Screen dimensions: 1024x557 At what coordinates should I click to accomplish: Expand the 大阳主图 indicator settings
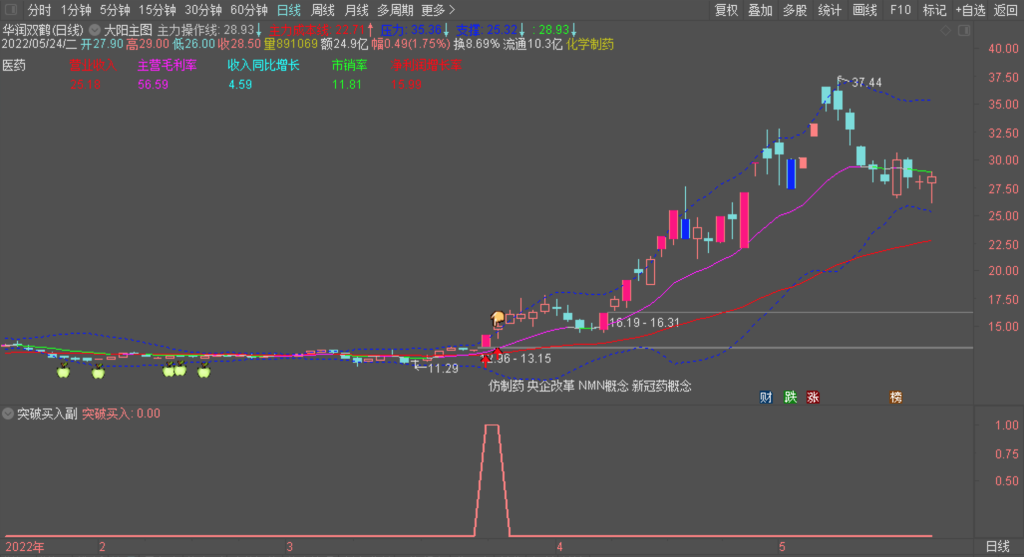click(95, 30)
